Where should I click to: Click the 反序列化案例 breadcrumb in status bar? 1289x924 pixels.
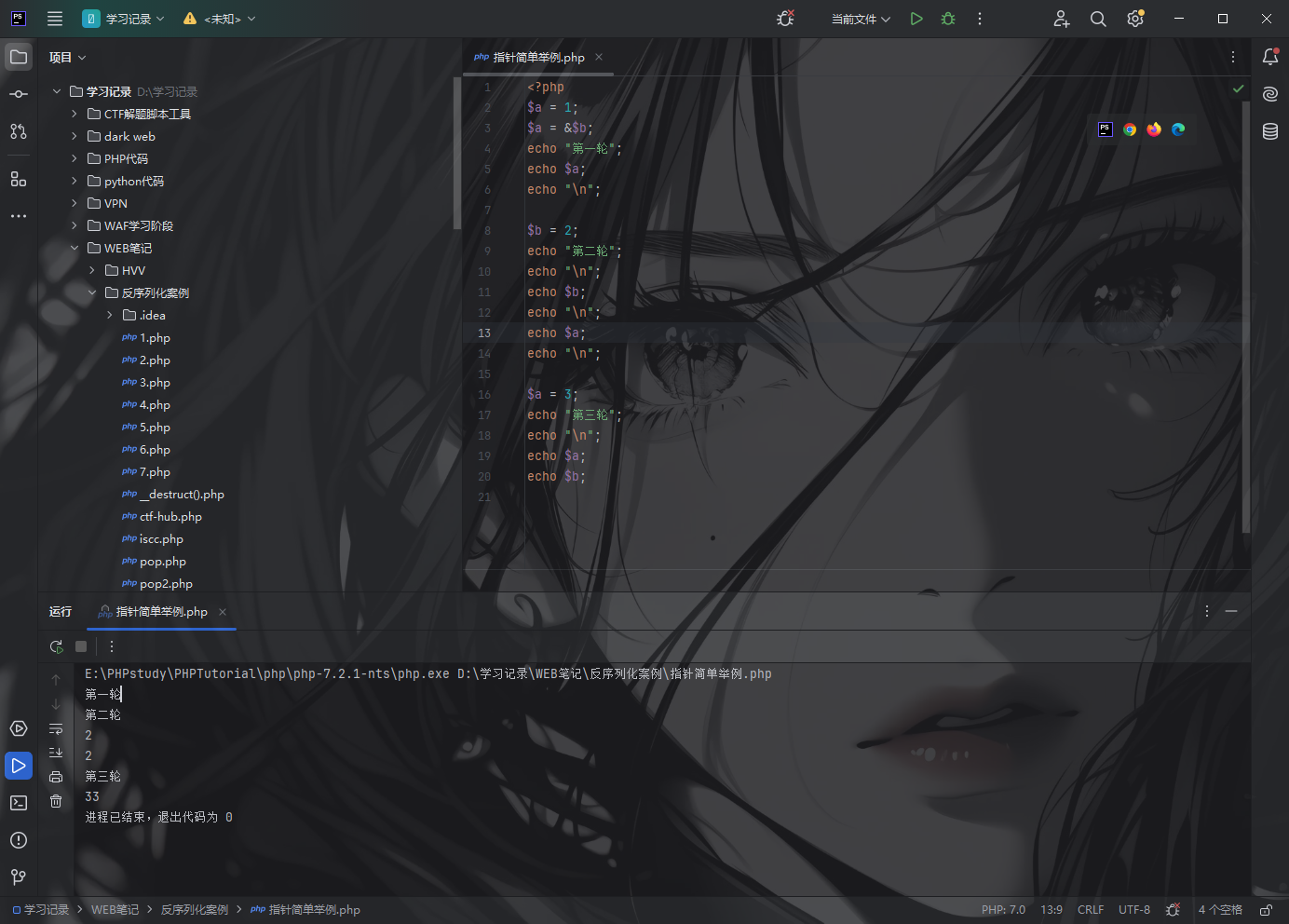pyautogui.click(x=195, y=910)
